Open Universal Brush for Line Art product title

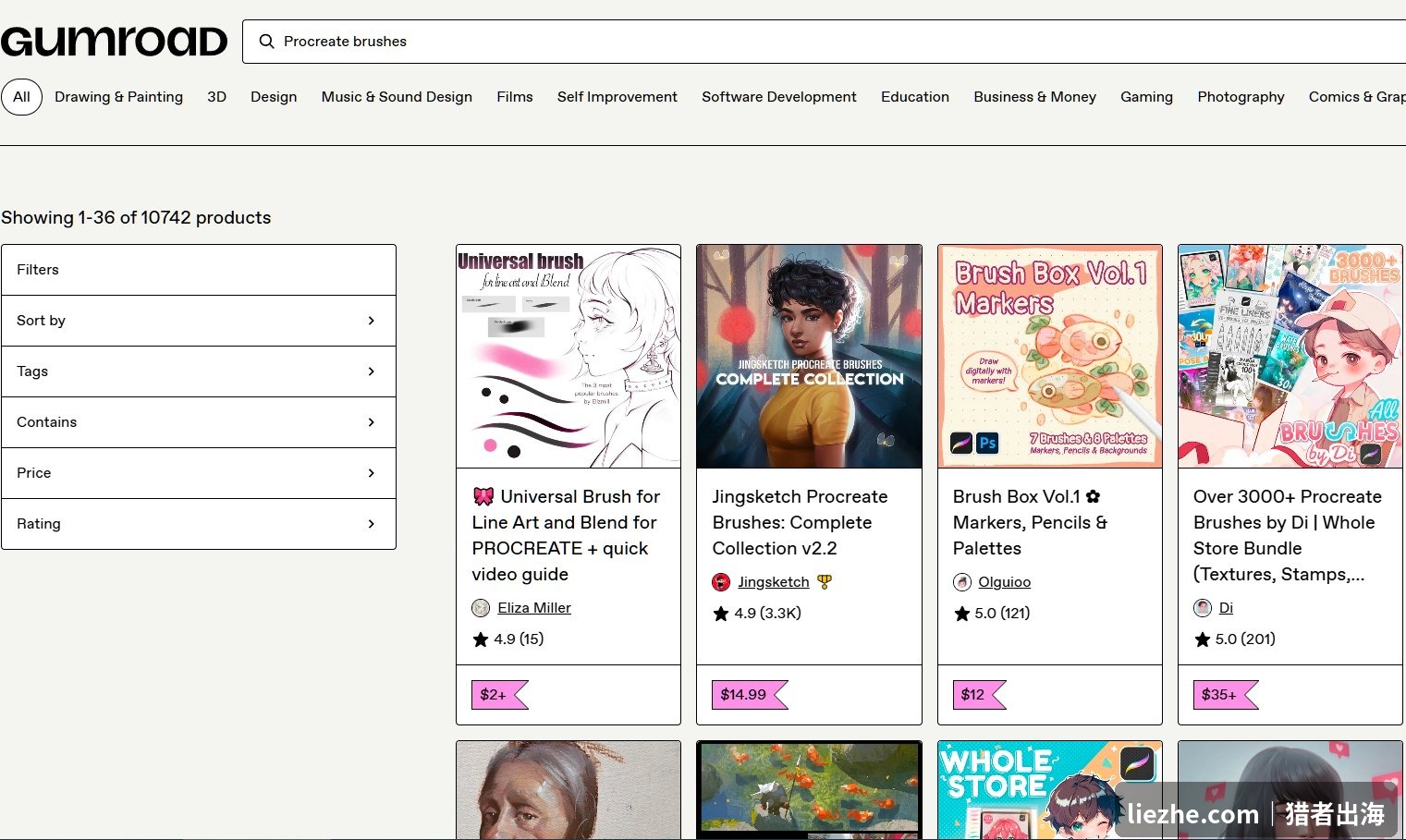coord(566,535)
